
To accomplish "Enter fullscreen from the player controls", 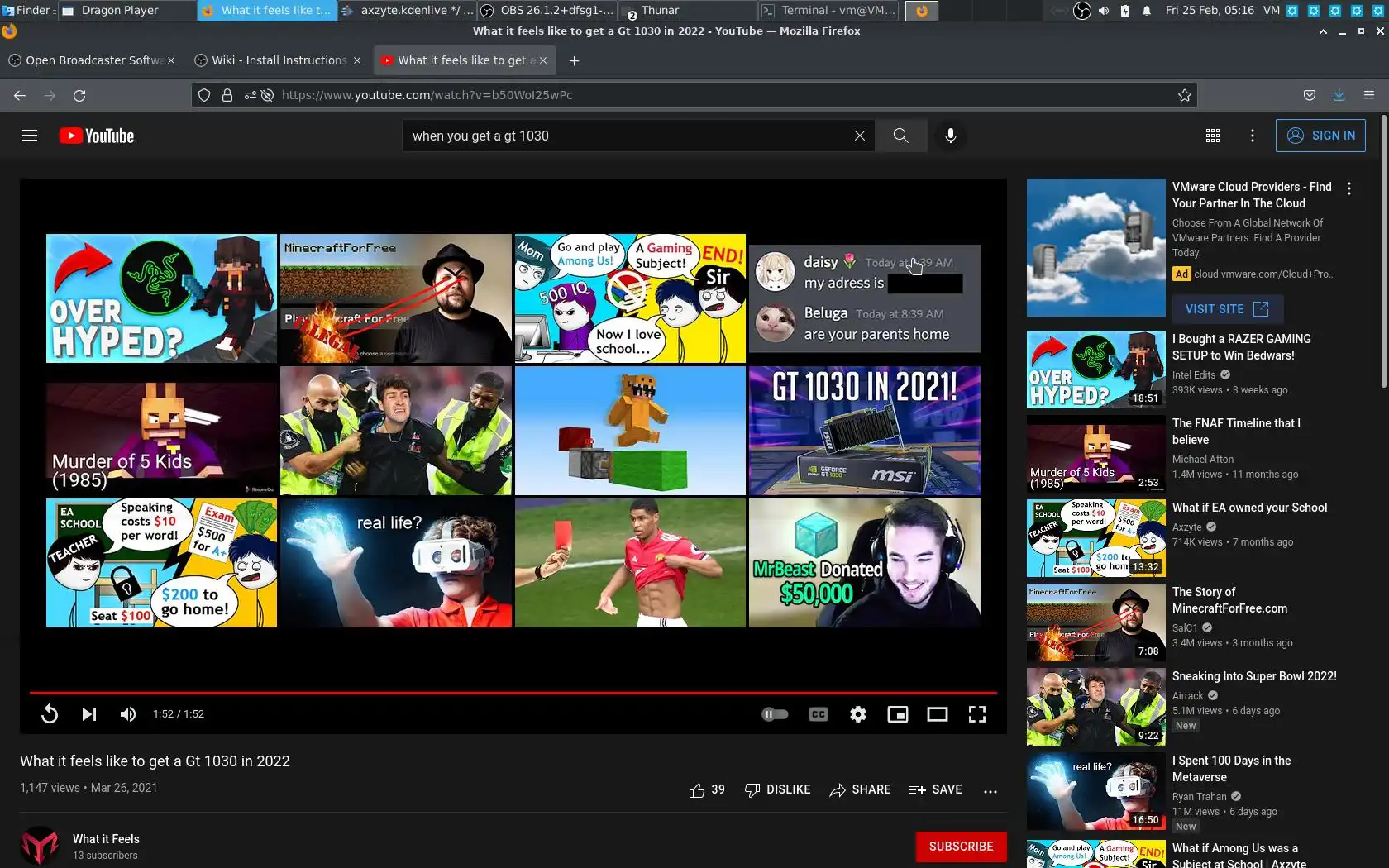I will point(977,714).
